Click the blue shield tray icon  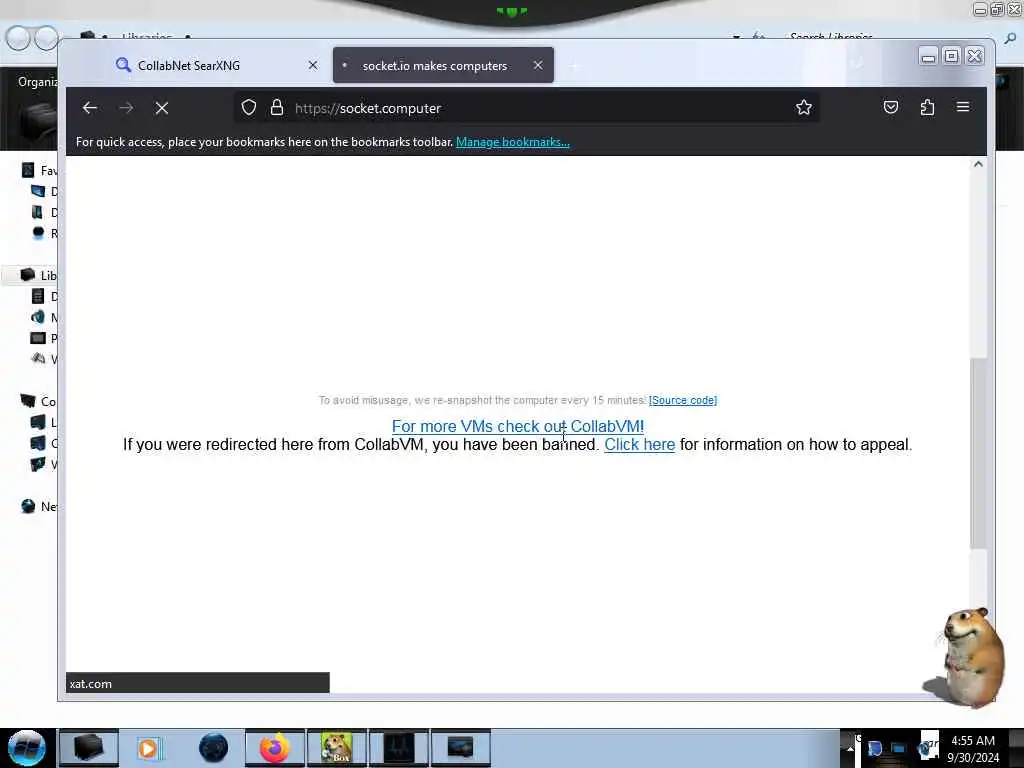click(x=875, y=748)
